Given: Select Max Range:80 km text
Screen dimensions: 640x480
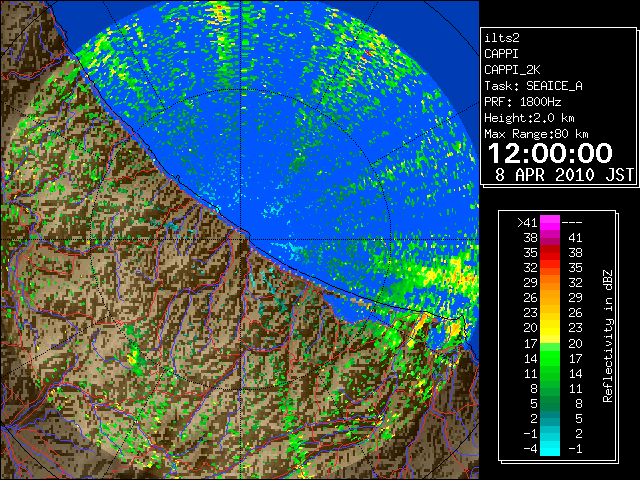Looking at the screenshot, I should click(x=536, y=134).
